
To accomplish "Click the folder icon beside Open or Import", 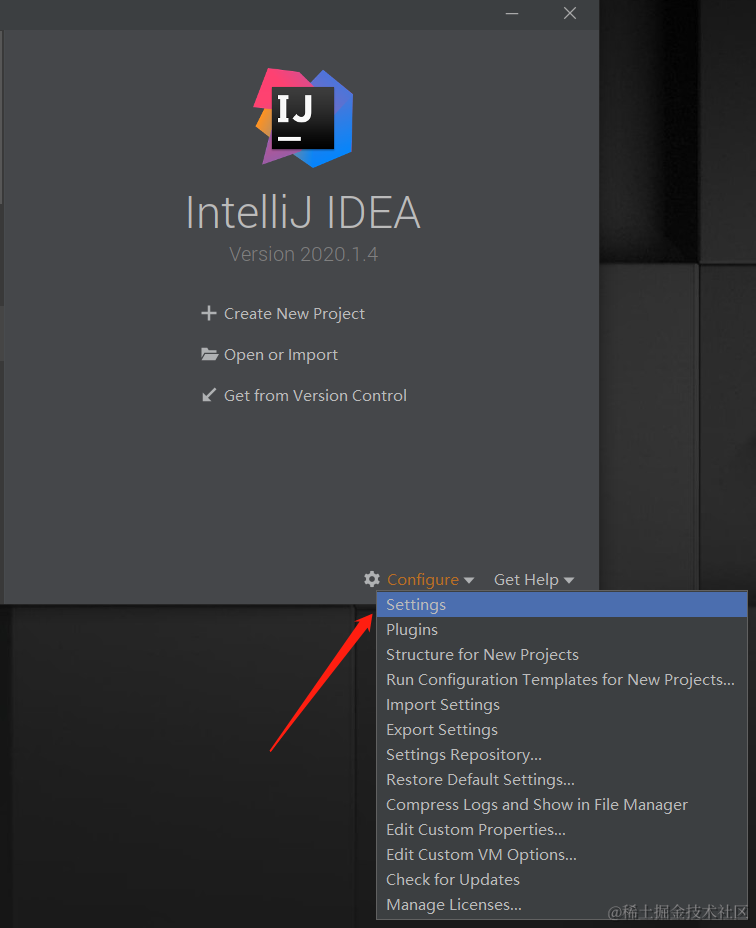I will coord(209,355).
